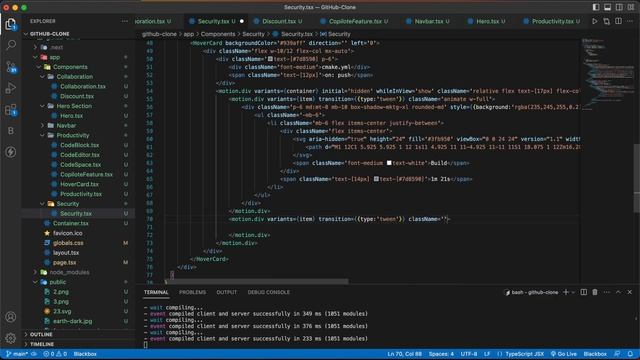Open the lightning bolt extension view
The image size is (640, 360).
11,152
